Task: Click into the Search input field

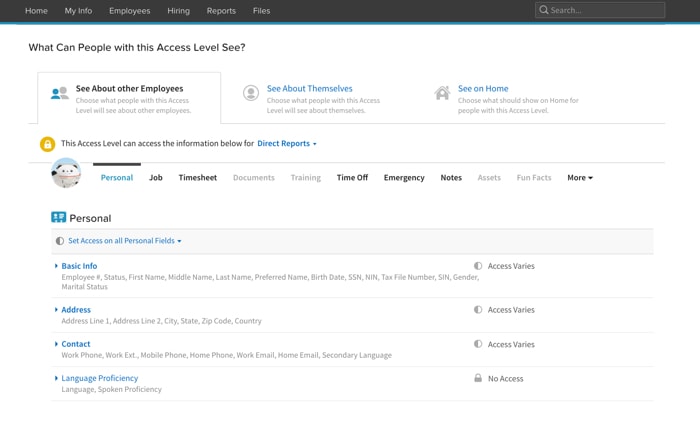Action: [x=600, y=10]
